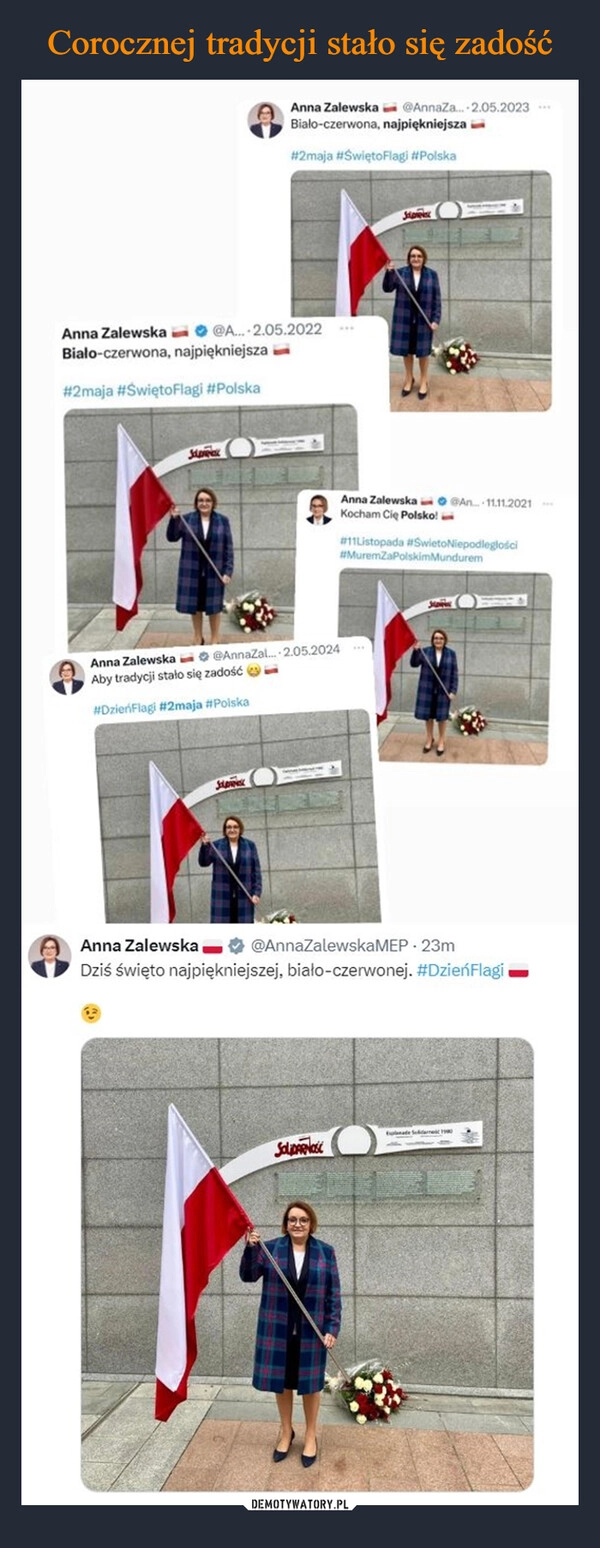Click the DEMOTYWATORY.PL watermark at the bottom
This screenshot has height=1548, width=600.
coord(299,1532)
